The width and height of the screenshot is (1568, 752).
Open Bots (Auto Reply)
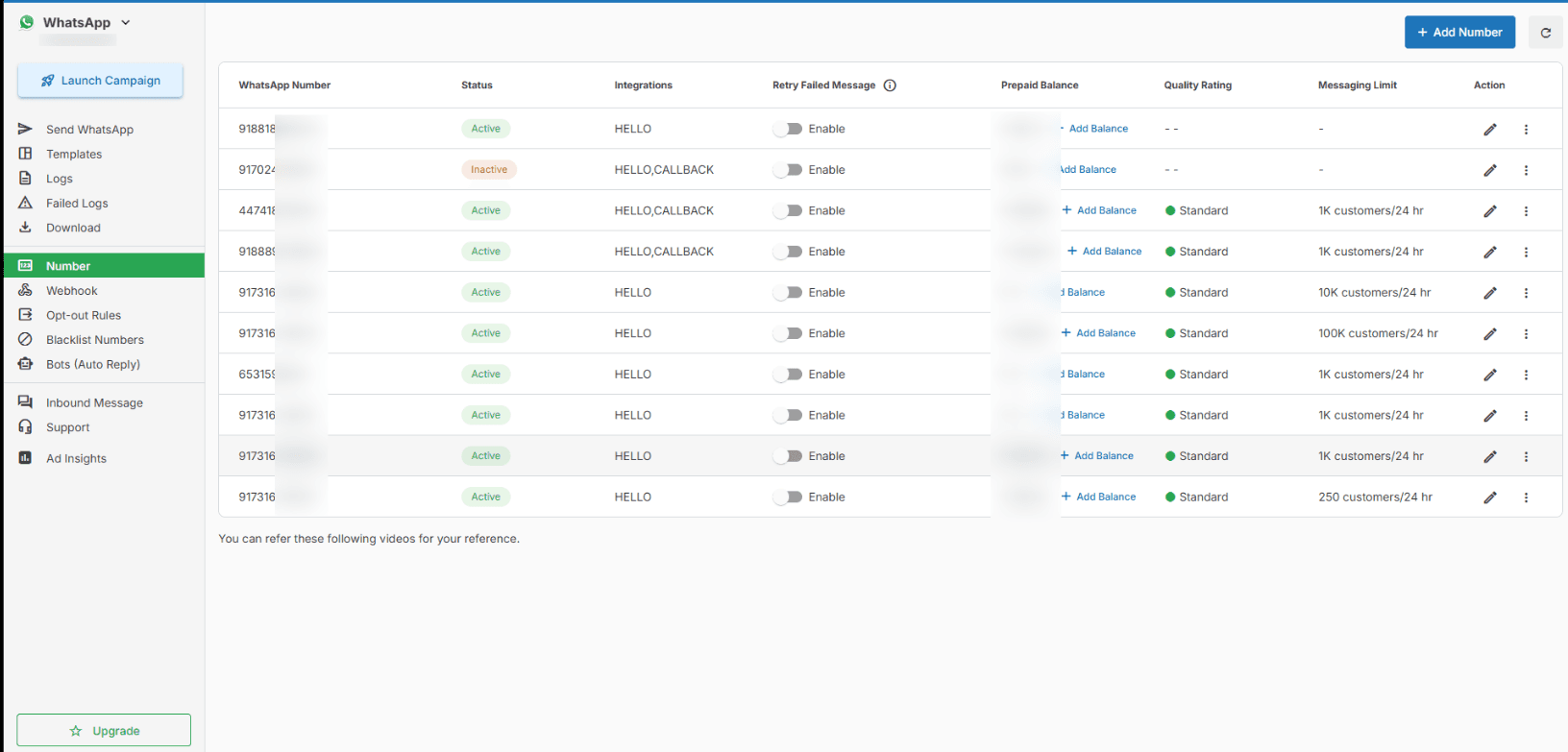tap(93, 364)
